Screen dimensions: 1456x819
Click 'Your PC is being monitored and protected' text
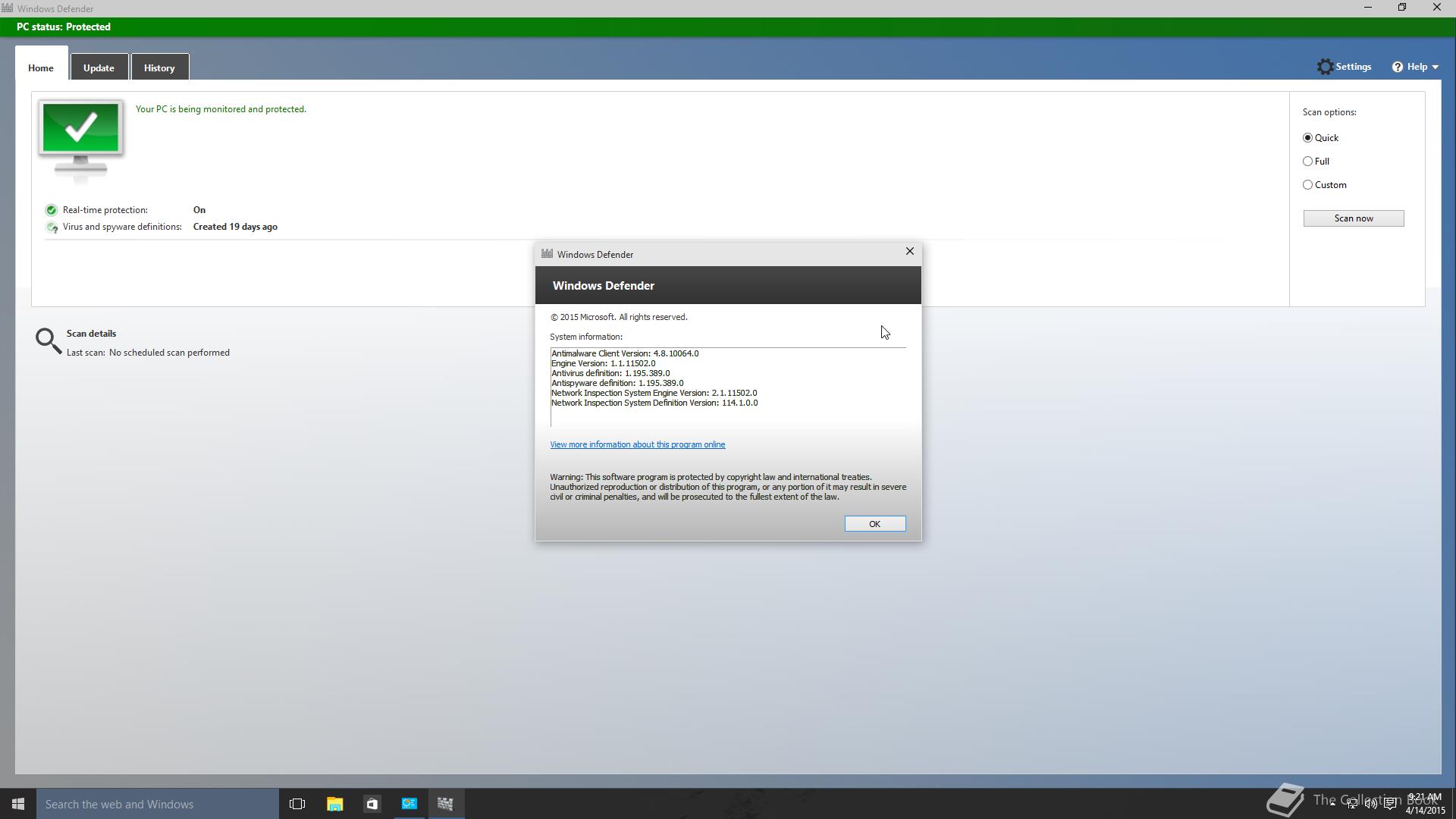click(221, 109)
